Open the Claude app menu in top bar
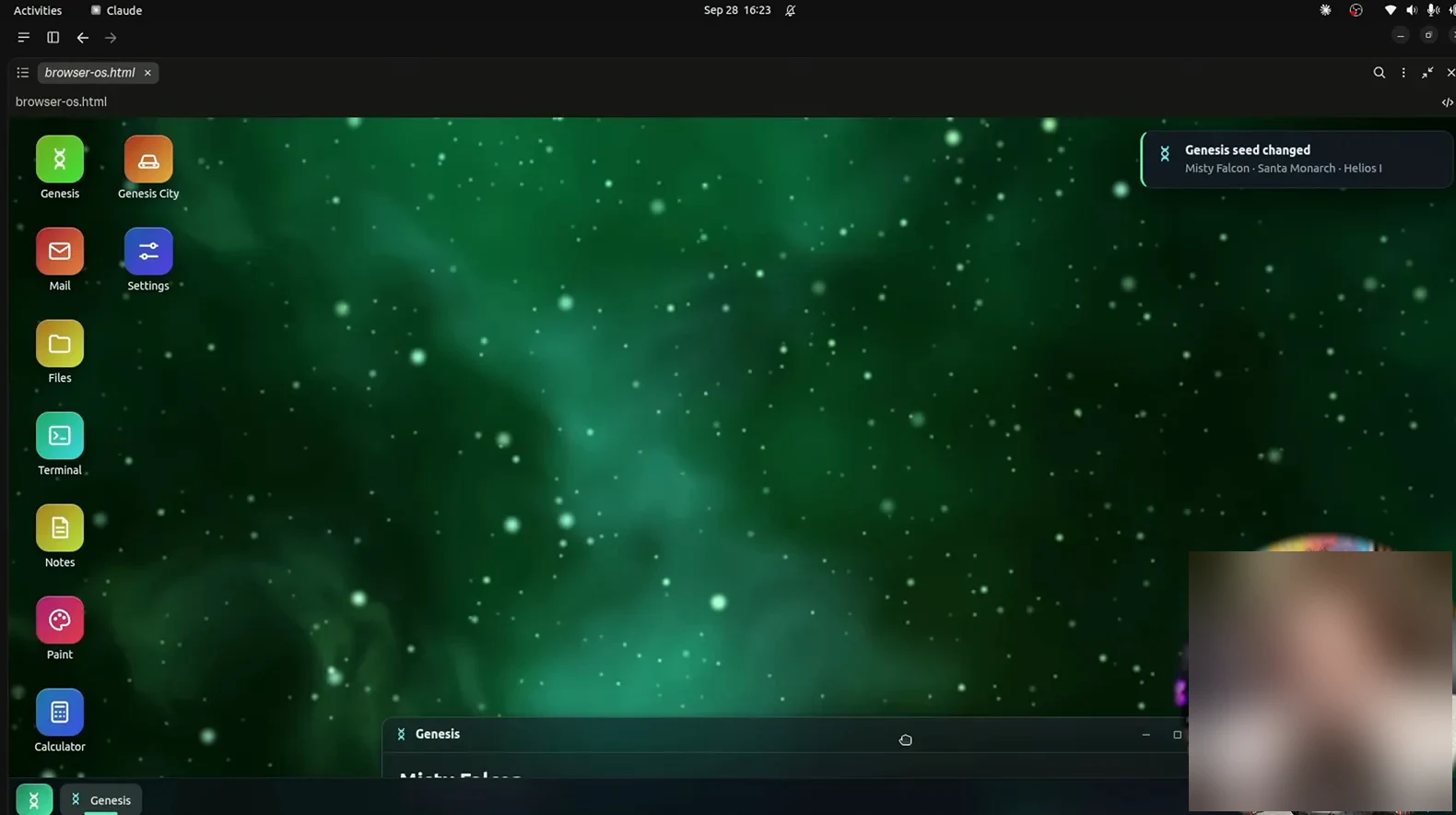This screenshot has height=815, width=1456. pyautogui.click(x=116, y=10)
